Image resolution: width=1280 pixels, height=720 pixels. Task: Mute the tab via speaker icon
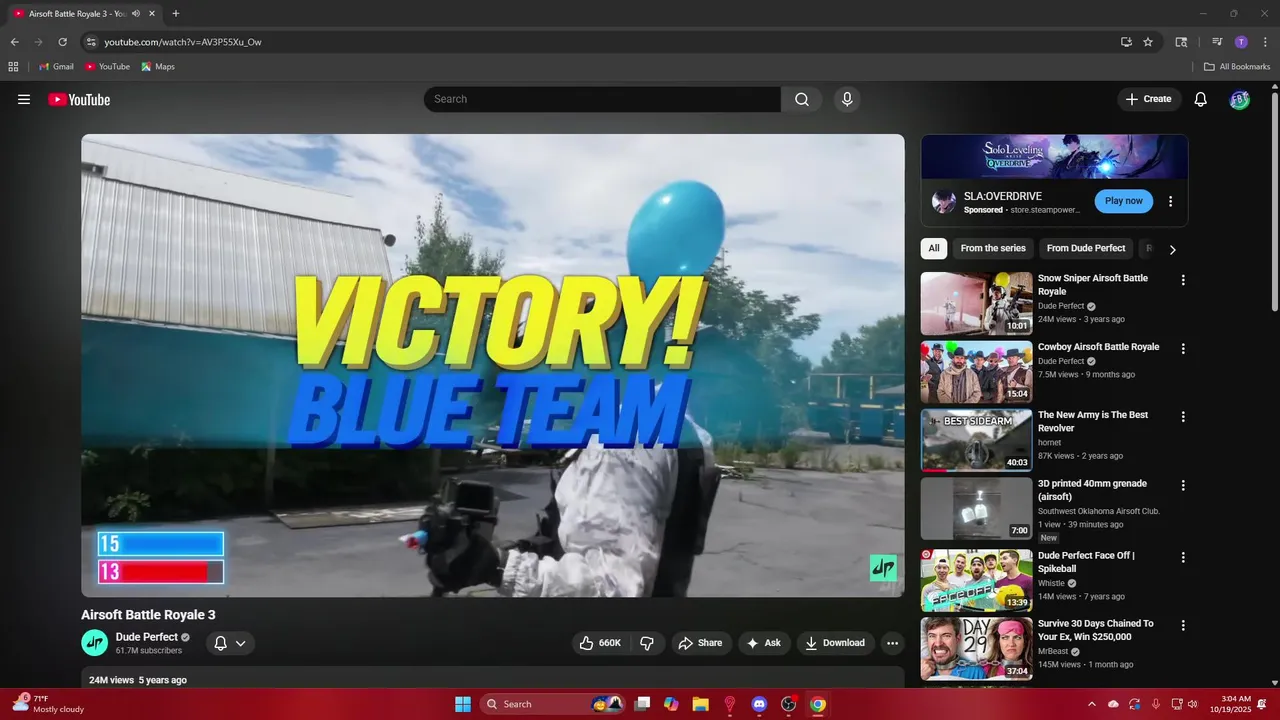pyautogui.click(x=135, y=14)
